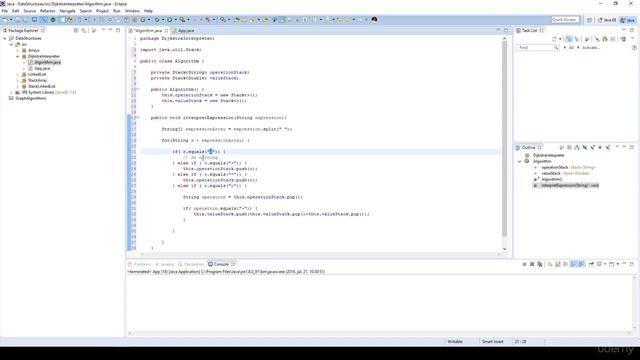The width and height of the screenshot is (640, 360).
Task: Click the round avatar icon in toolbar
Action: [374, 20]
